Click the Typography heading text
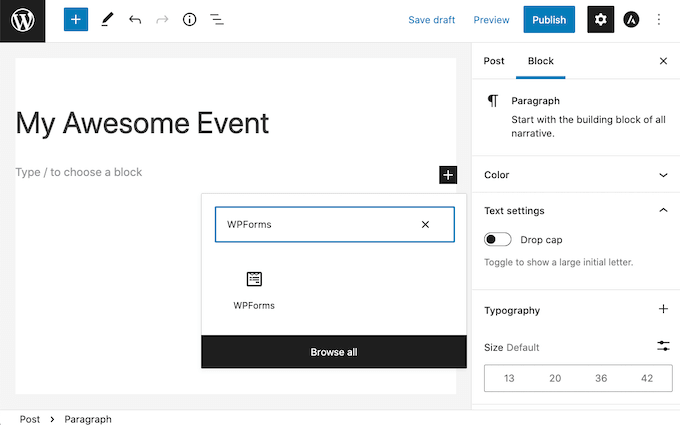 pyautogui.click(x=512, y=311)
